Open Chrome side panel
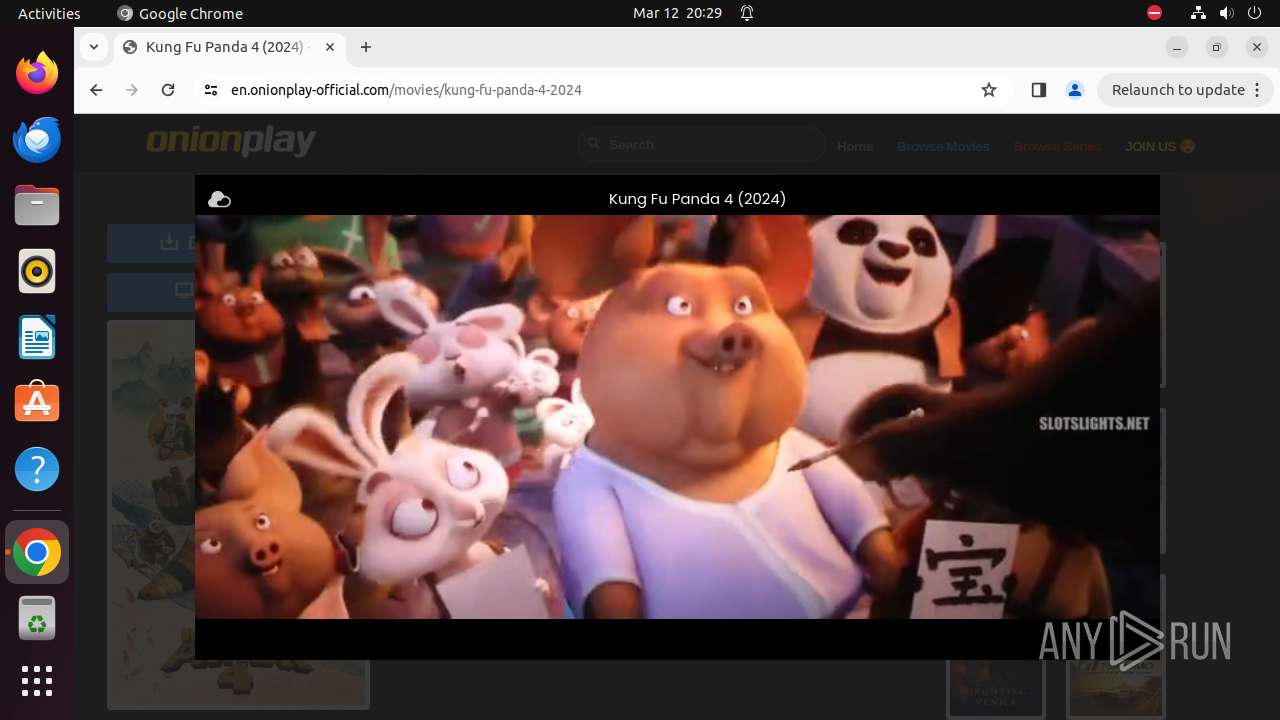 [1038, 90]
